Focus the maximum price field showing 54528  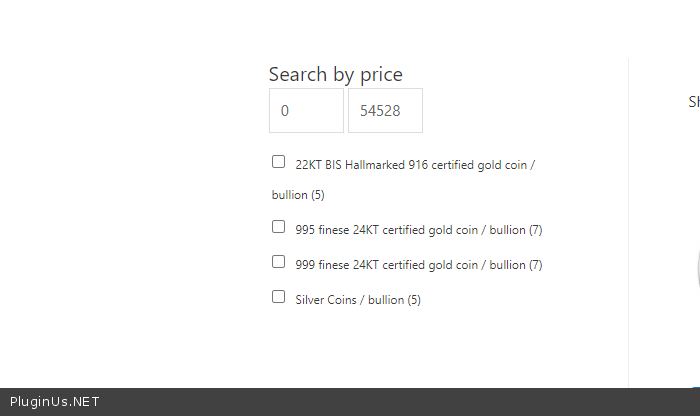pyautogui.click(x=385, y=111)
